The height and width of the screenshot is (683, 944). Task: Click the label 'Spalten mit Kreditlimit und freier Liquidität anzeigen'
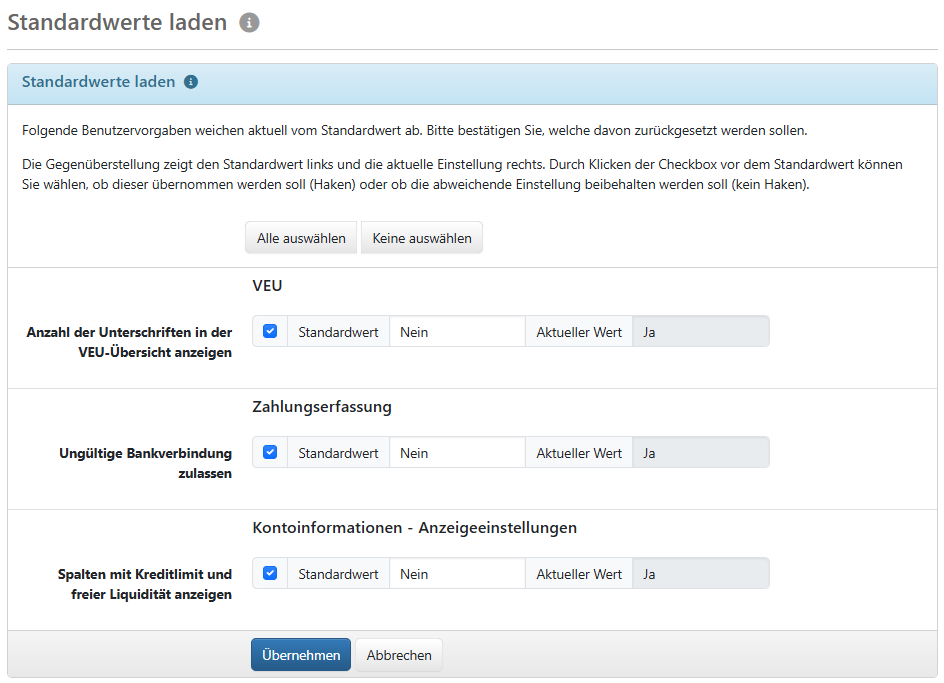145,584
